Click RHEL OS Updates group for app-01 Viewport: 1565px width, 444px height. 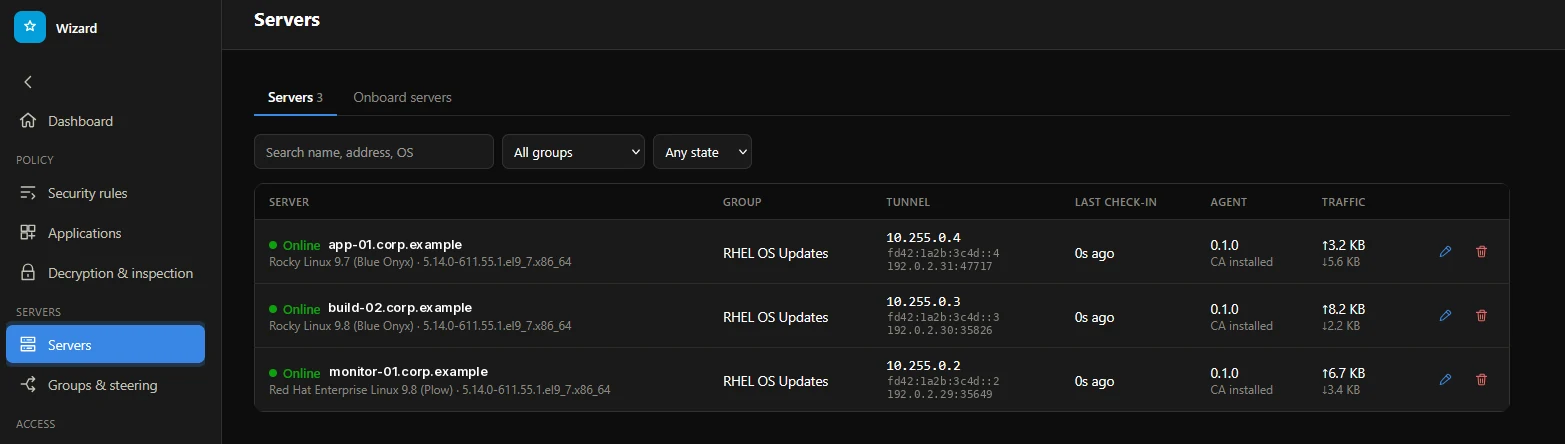point(776,253)
